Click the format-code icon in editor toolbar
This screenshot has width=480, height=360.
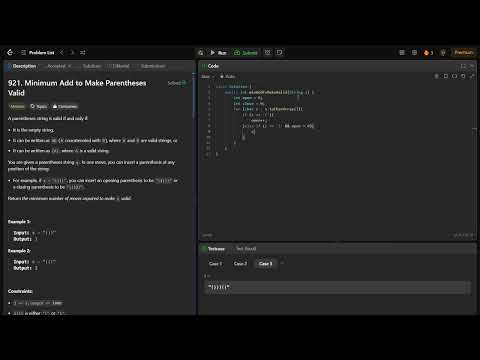pos(436,76)
